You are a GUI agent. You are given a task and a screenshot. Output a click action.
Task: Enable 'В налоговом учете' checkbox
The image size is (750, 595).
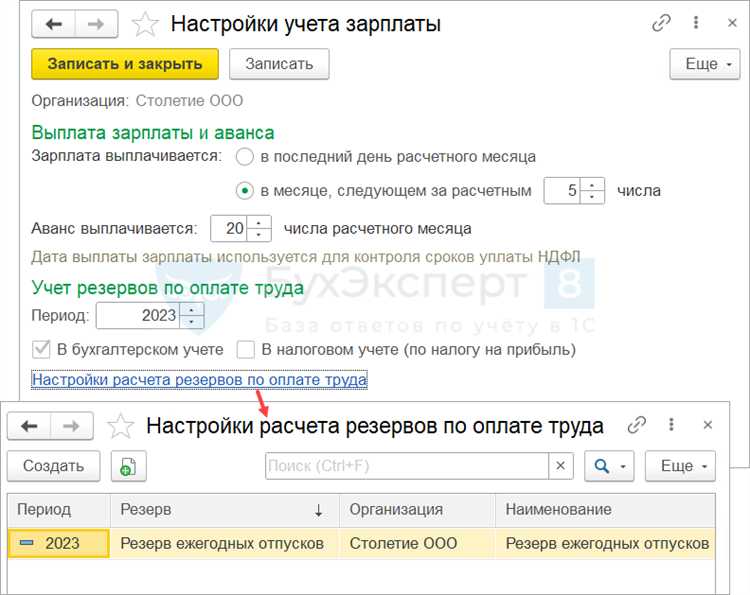(246, 350)
